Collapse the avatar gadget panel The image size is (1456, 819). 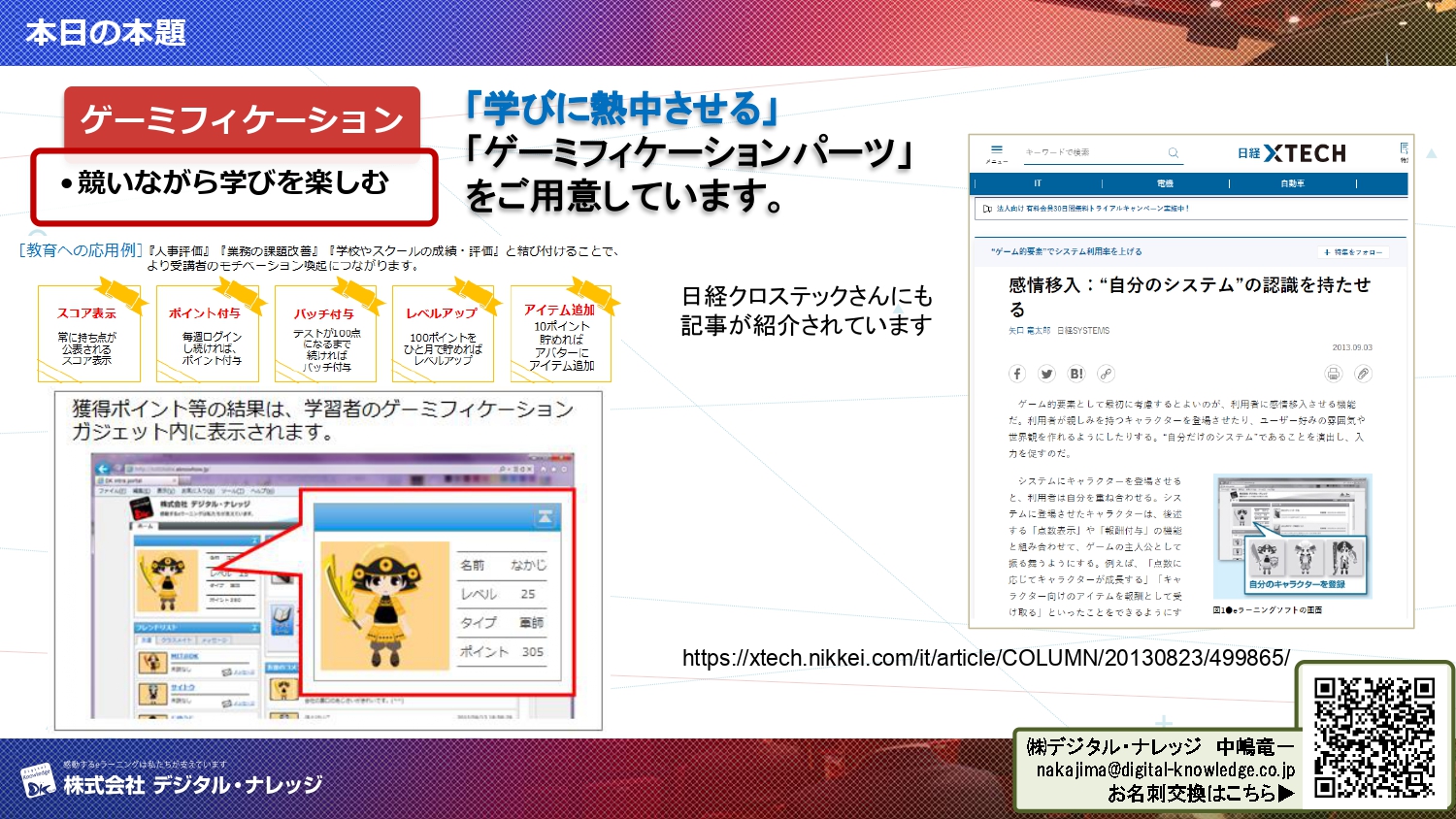point(546,517)
